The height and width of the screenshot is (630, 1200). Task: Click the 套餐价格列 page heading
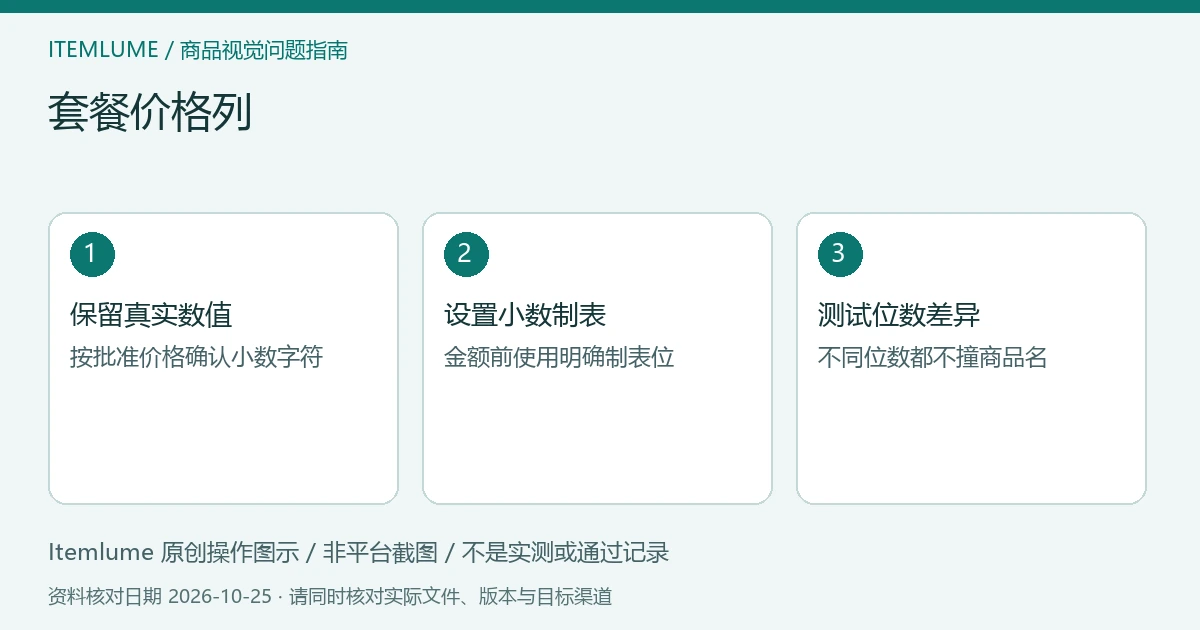(x=150, y=112)
